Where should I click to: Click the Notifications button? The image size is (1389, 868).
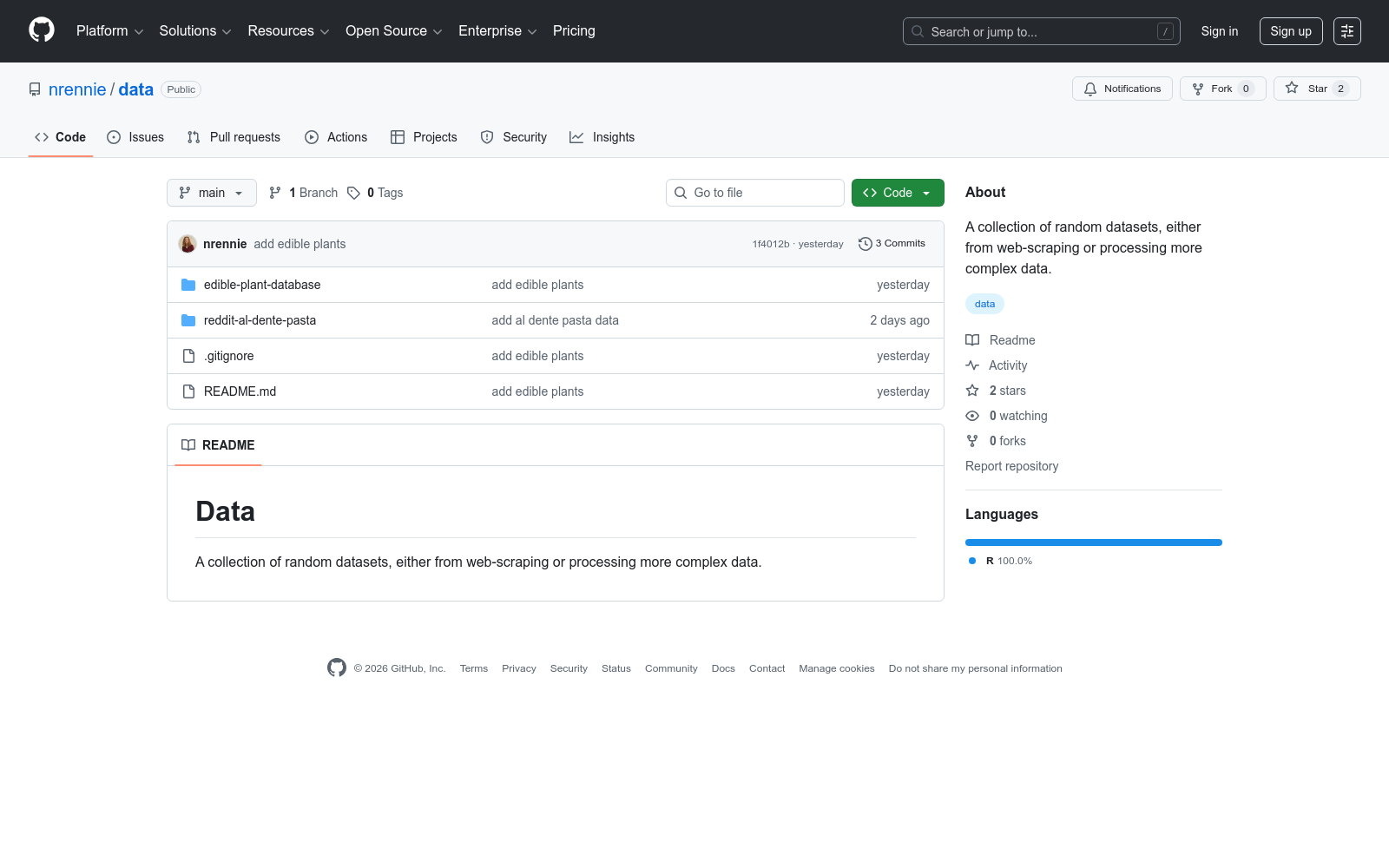pyautogui.click(x=1122, y=89)
